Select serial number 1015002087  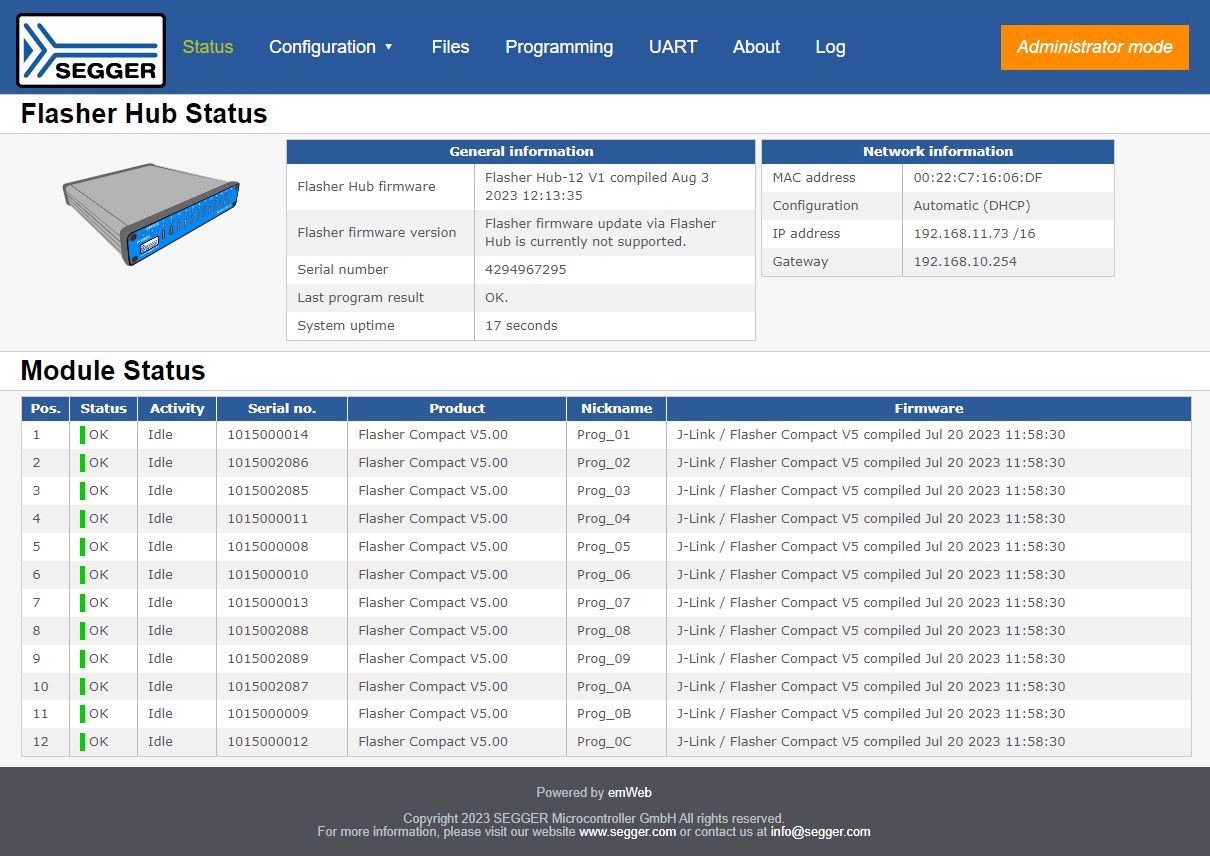[x=268, y=687]
